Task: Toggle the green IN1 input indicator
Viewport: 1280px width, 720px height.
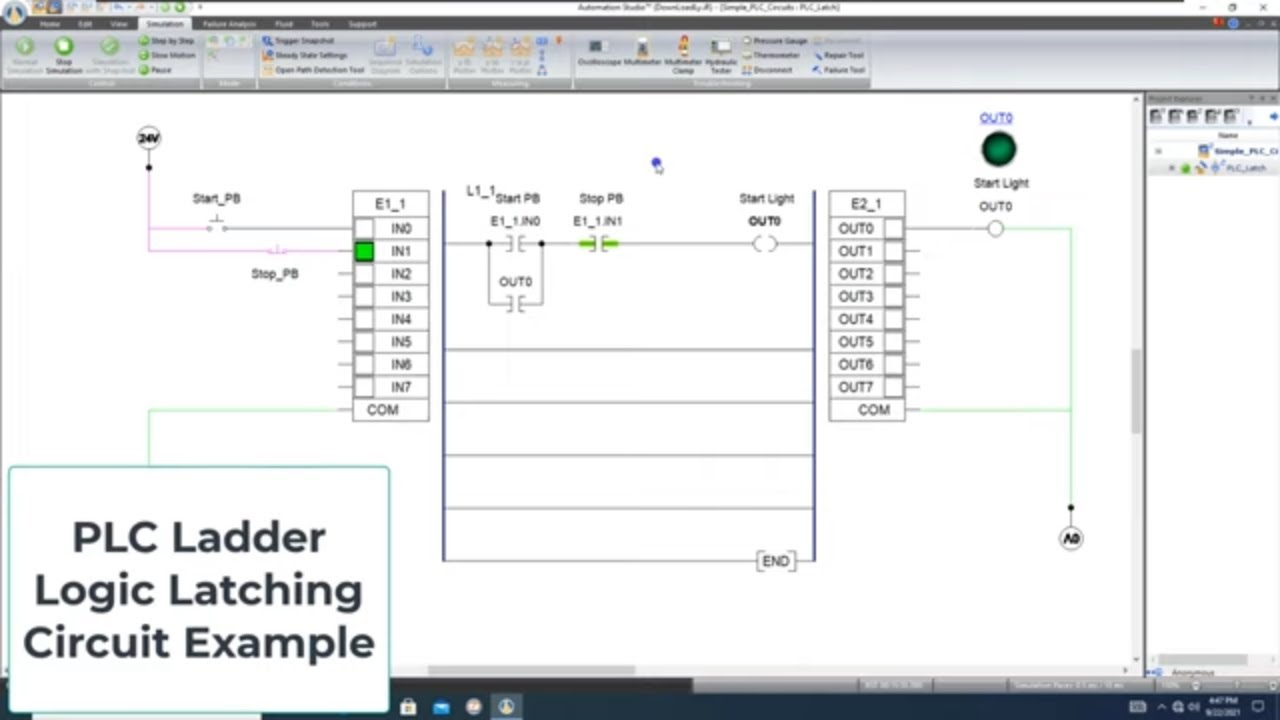Action: pos(364,252)
